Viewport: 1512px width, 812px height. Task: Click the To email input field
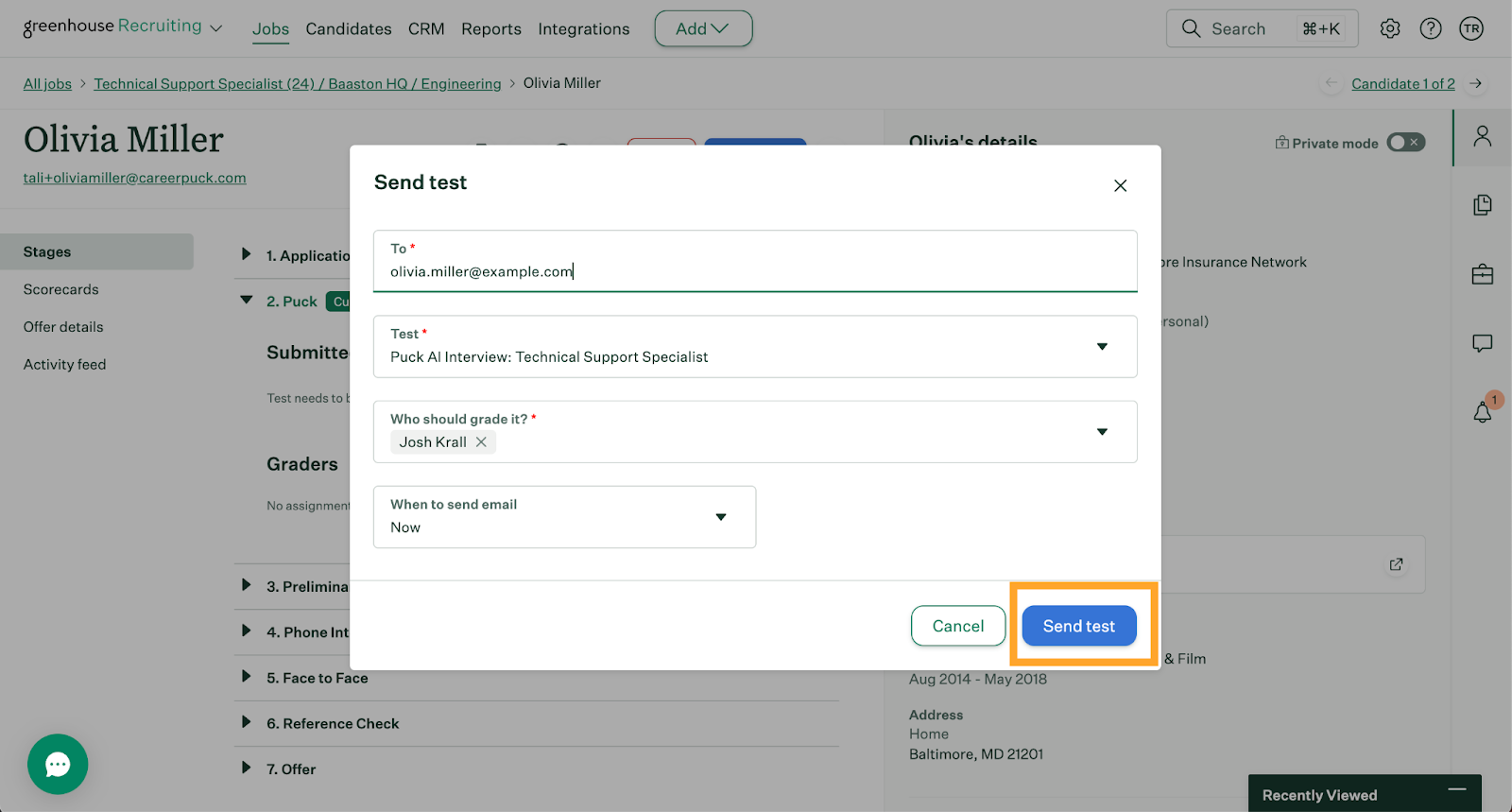pos(754,271)
